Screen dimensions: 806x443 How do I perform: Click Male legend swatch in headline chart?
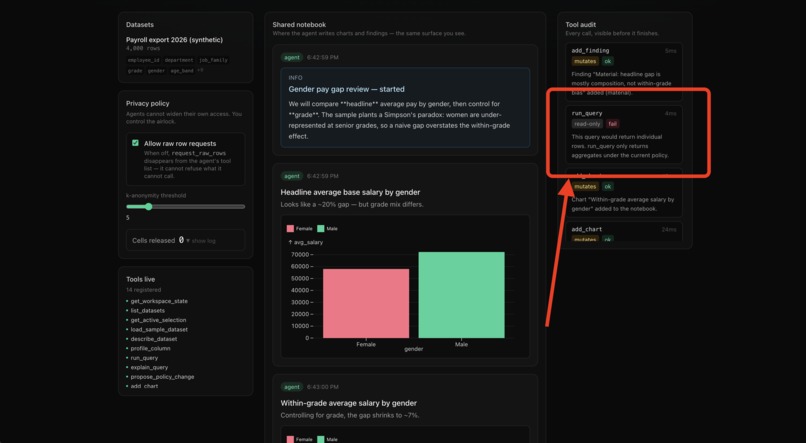[x=321, y=229]
